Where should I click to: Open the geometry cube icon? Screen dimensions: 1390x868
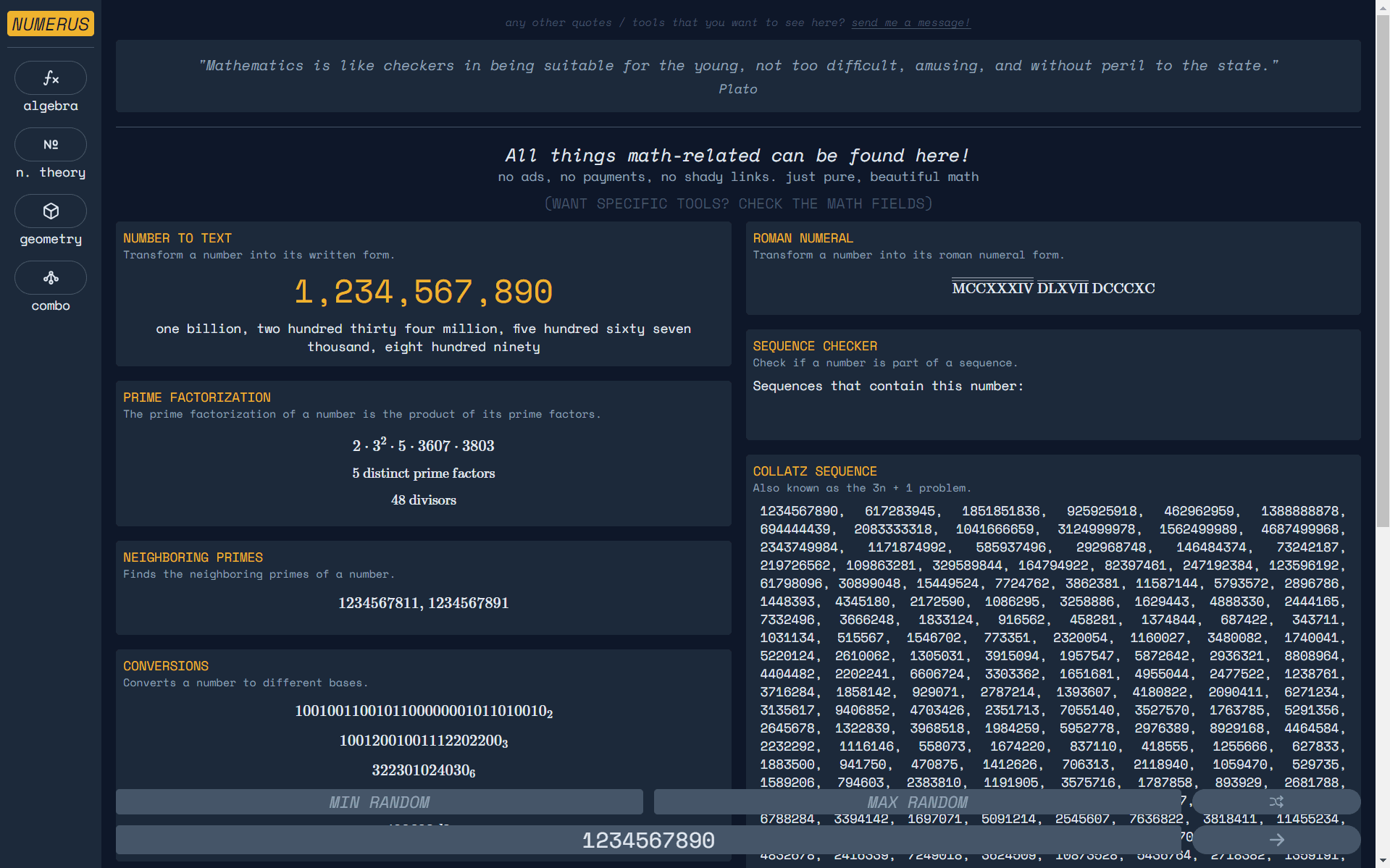tap(51, 211)
